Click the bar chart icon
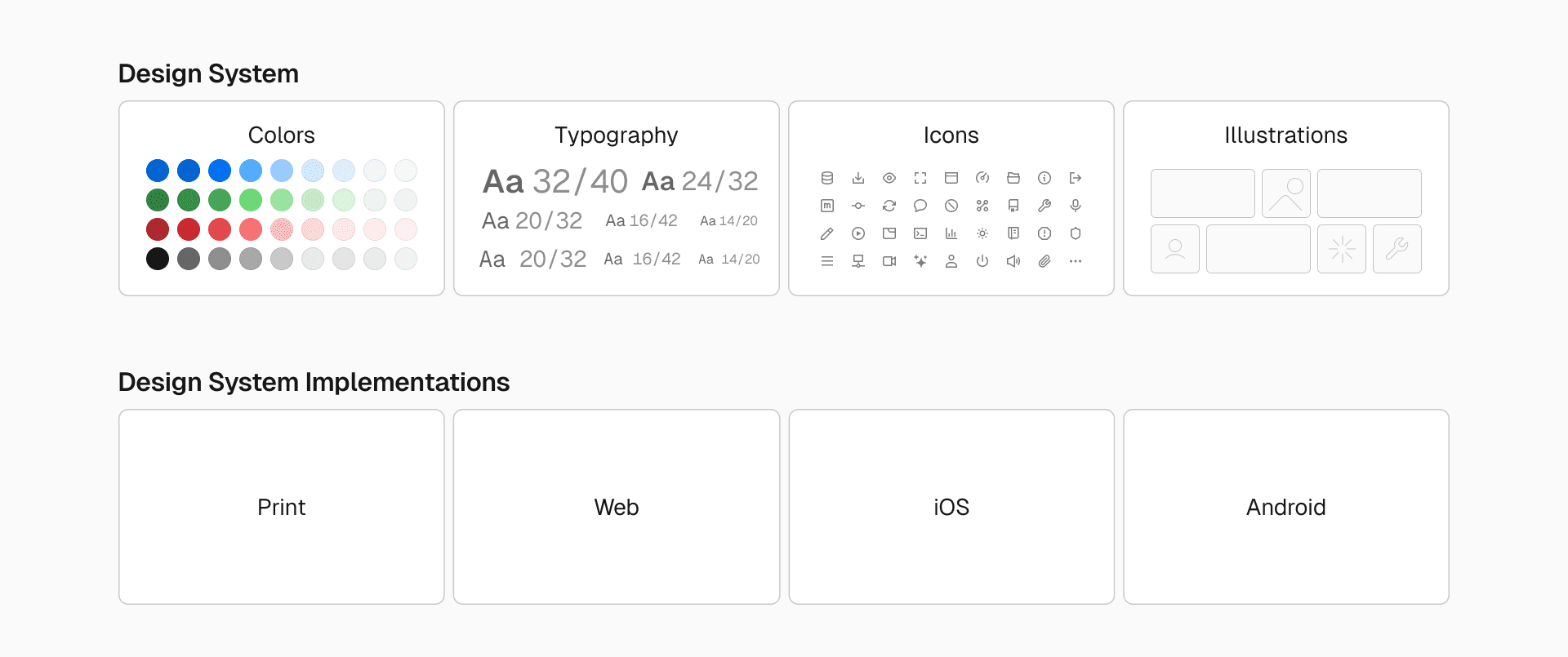Screen dimensions: 1568x657 tap(951, 233)
